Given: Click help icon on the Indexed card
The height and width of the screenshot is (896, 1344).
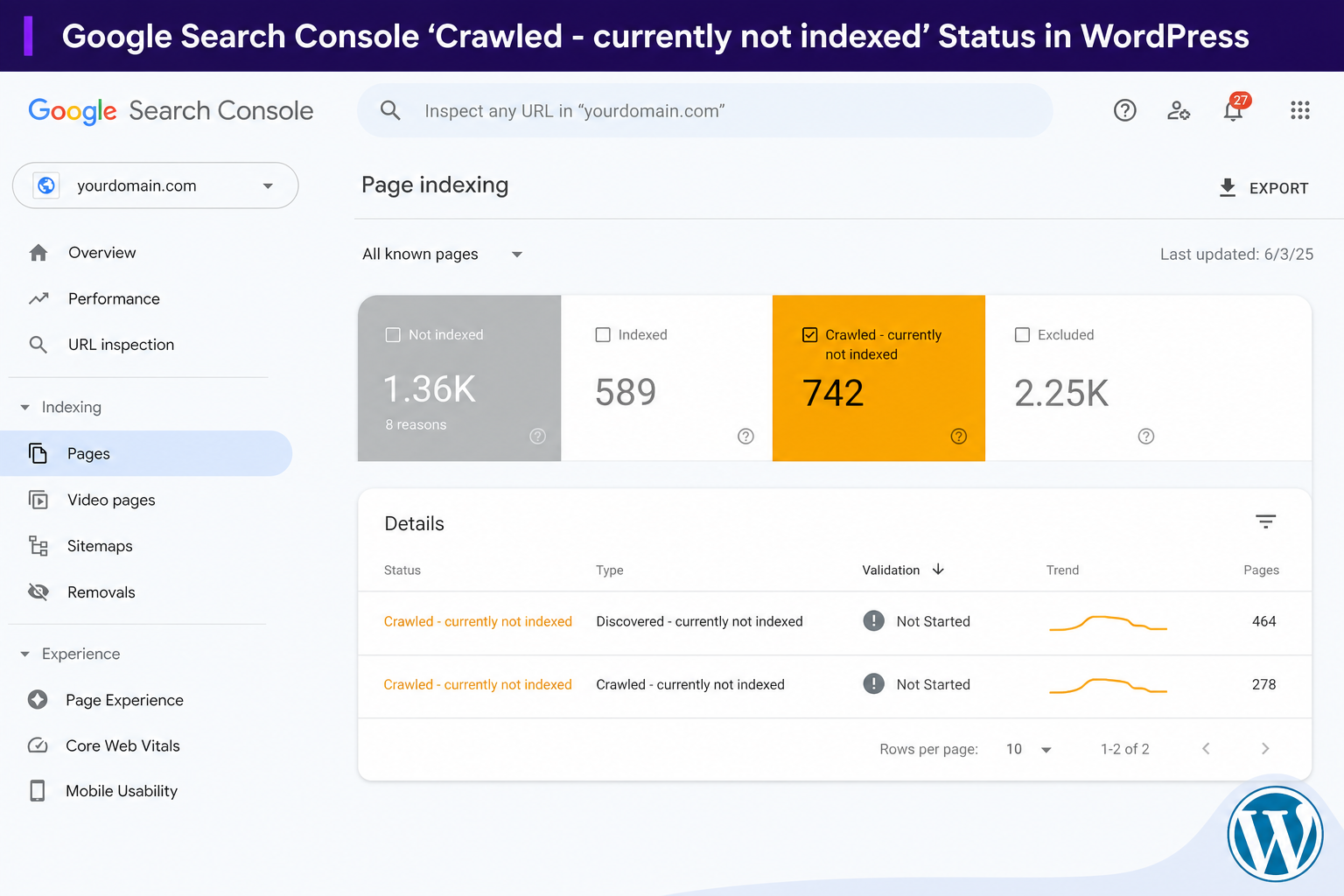Looking at the screenshot, I should click(745, 436).
